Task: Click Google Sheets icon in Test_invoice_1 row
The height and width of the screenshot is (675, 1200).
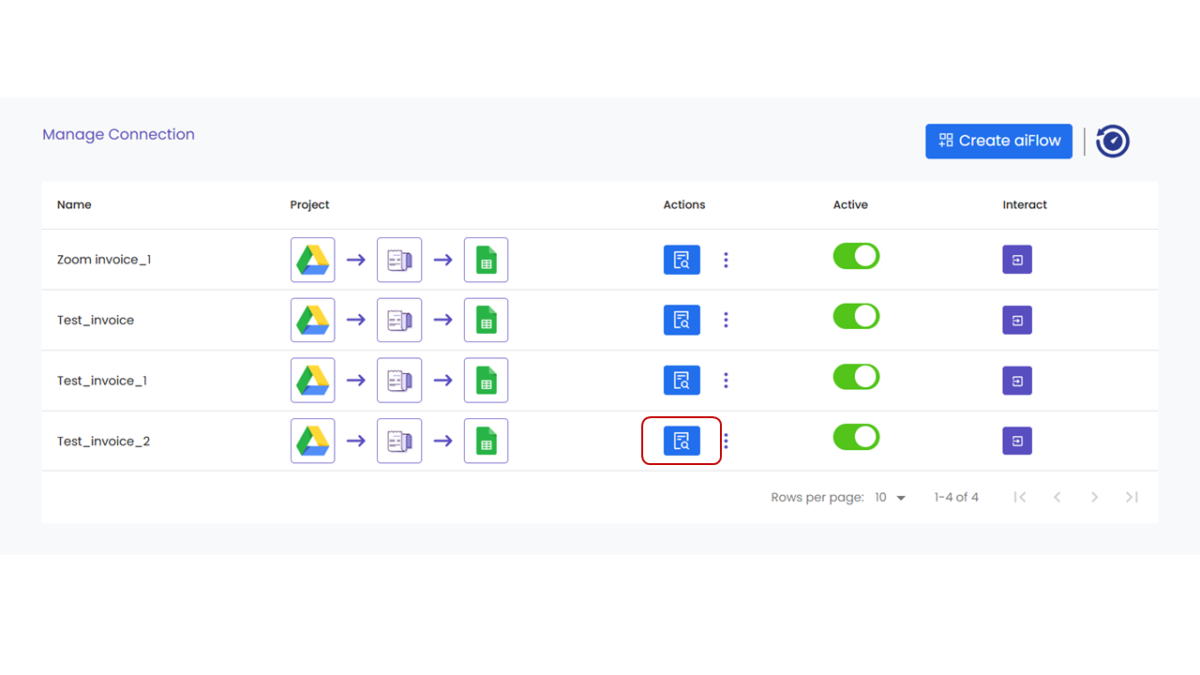Action: point(486,380)
